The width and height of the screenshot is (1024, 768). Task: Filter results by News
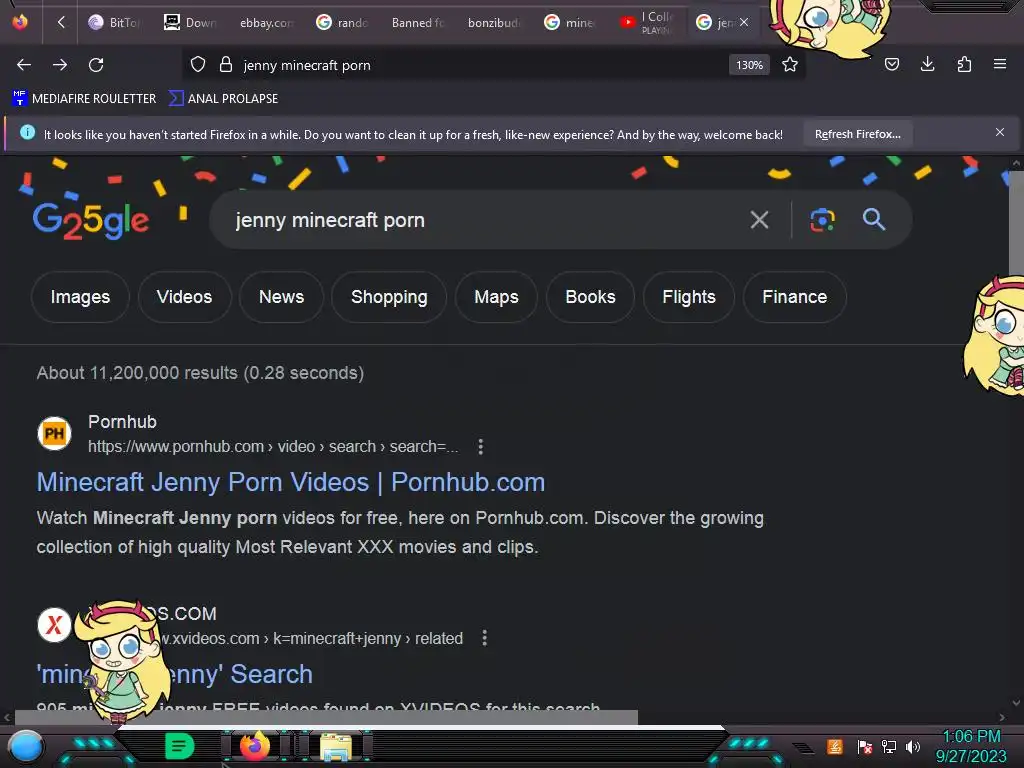pos(281,297)
